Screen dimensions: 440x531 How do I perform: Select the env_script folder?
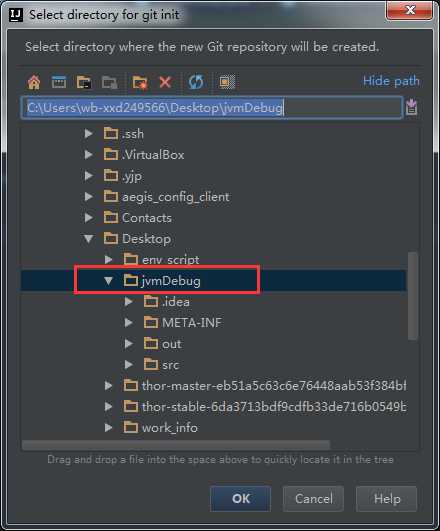click(x=161, y=260)
